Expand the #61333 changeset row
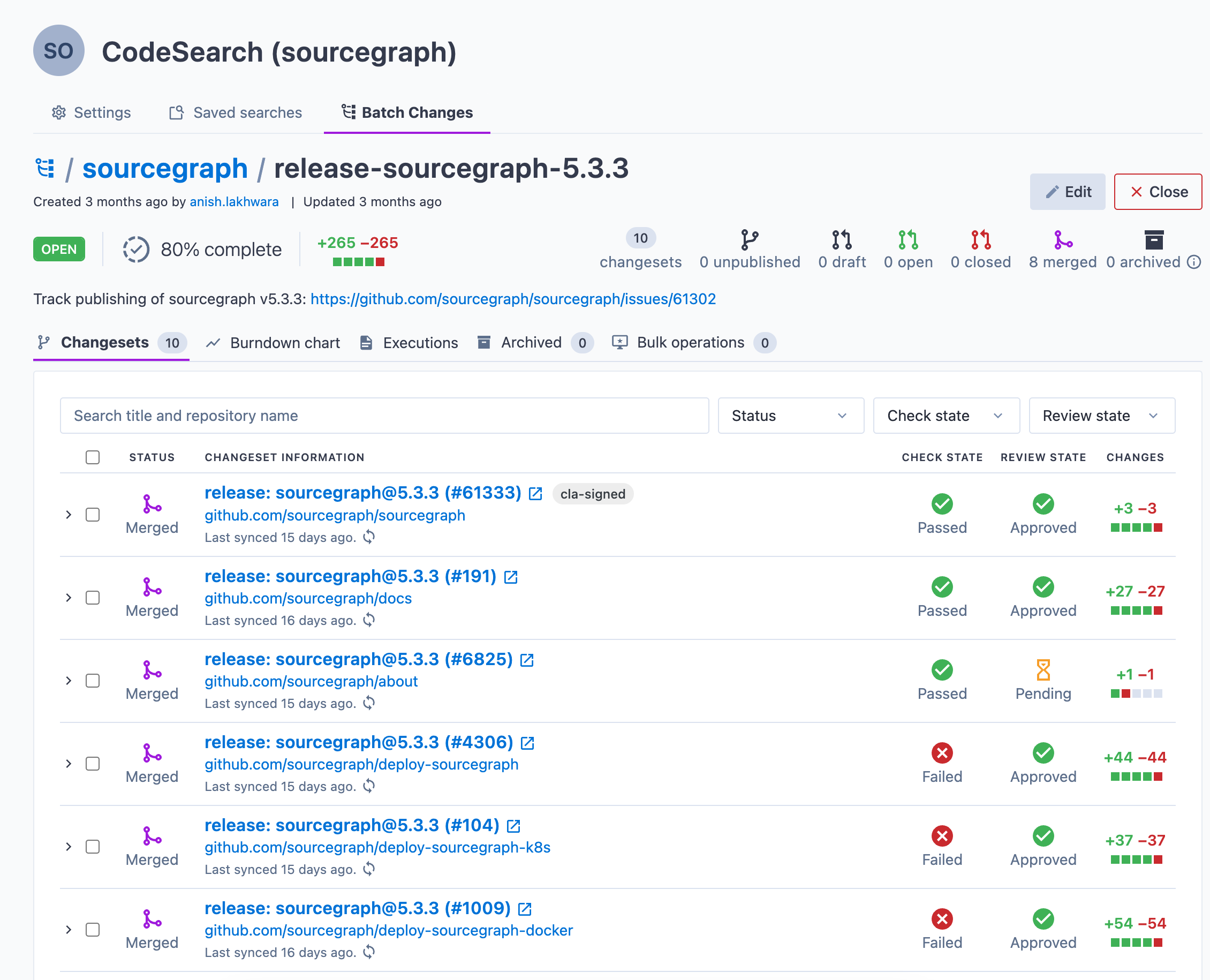 point(69,514)
